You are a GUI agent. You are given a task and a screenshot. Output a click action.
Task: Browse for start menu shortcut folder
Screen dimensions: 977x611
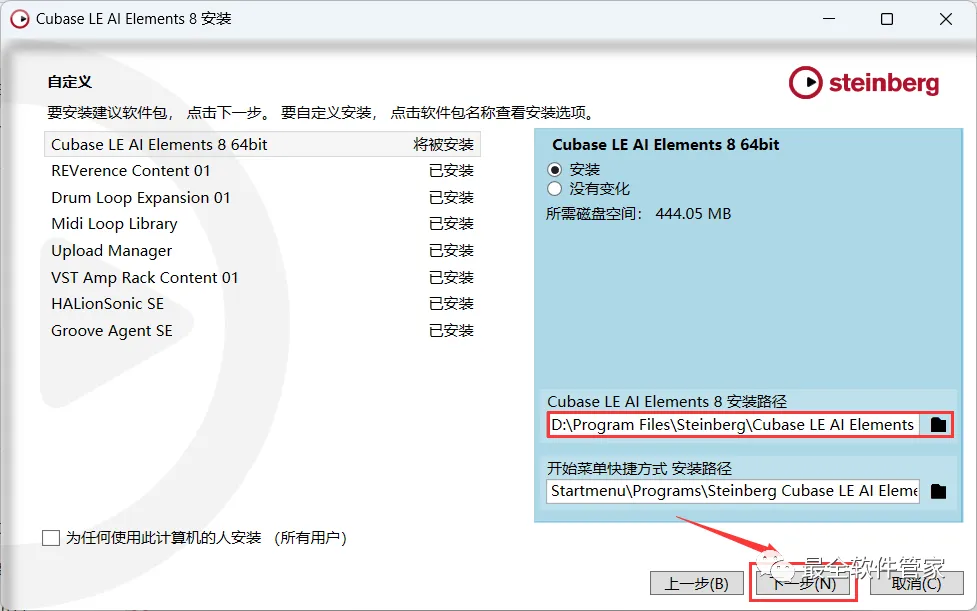938,491
